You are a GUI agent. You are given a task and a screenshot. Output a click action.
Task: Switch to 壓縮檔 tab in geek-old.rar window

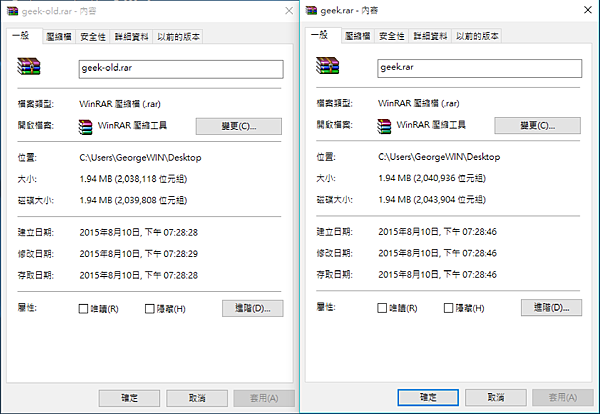(x=59, y=37)
